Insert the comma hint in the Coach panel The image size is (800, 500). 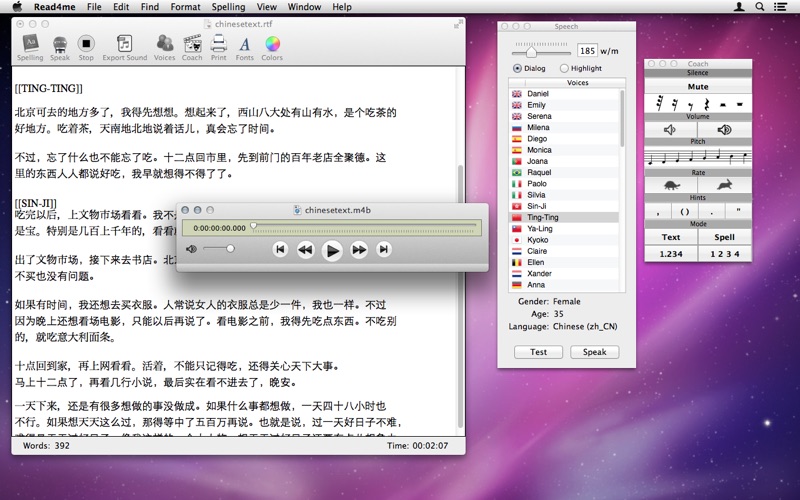[x=658, y=212]
